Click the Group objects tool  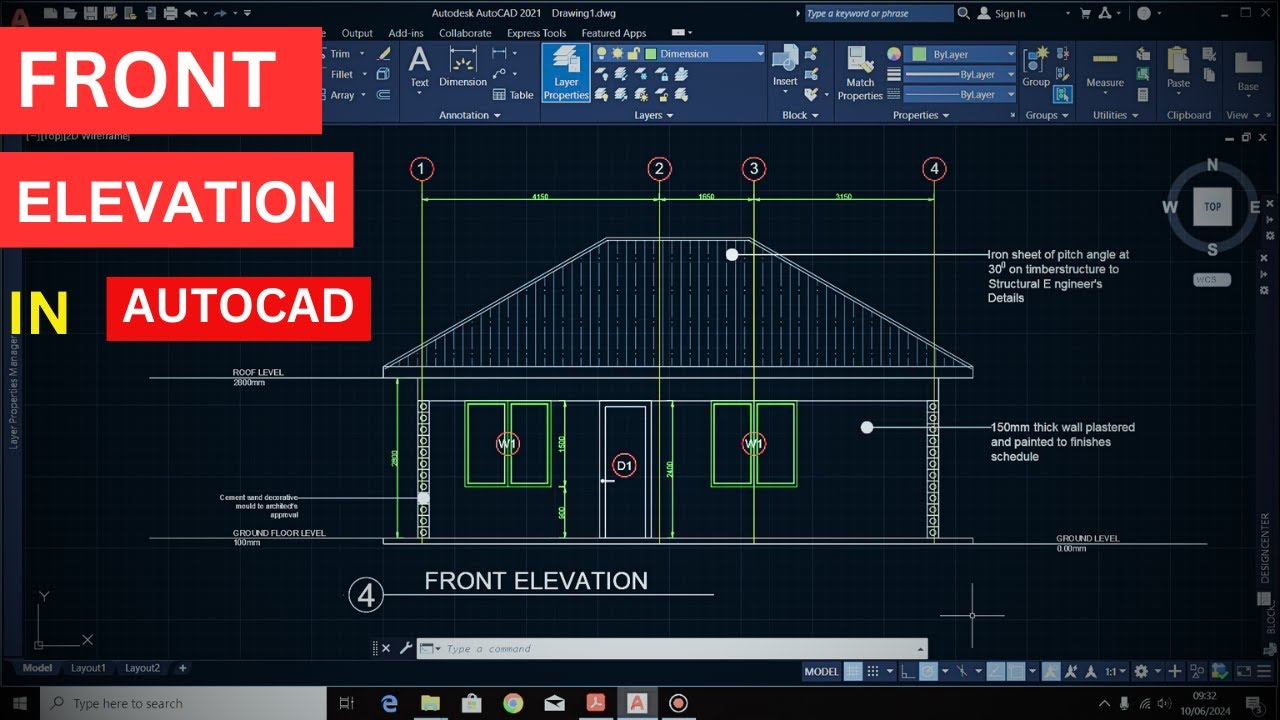(x=1036, y=67)
